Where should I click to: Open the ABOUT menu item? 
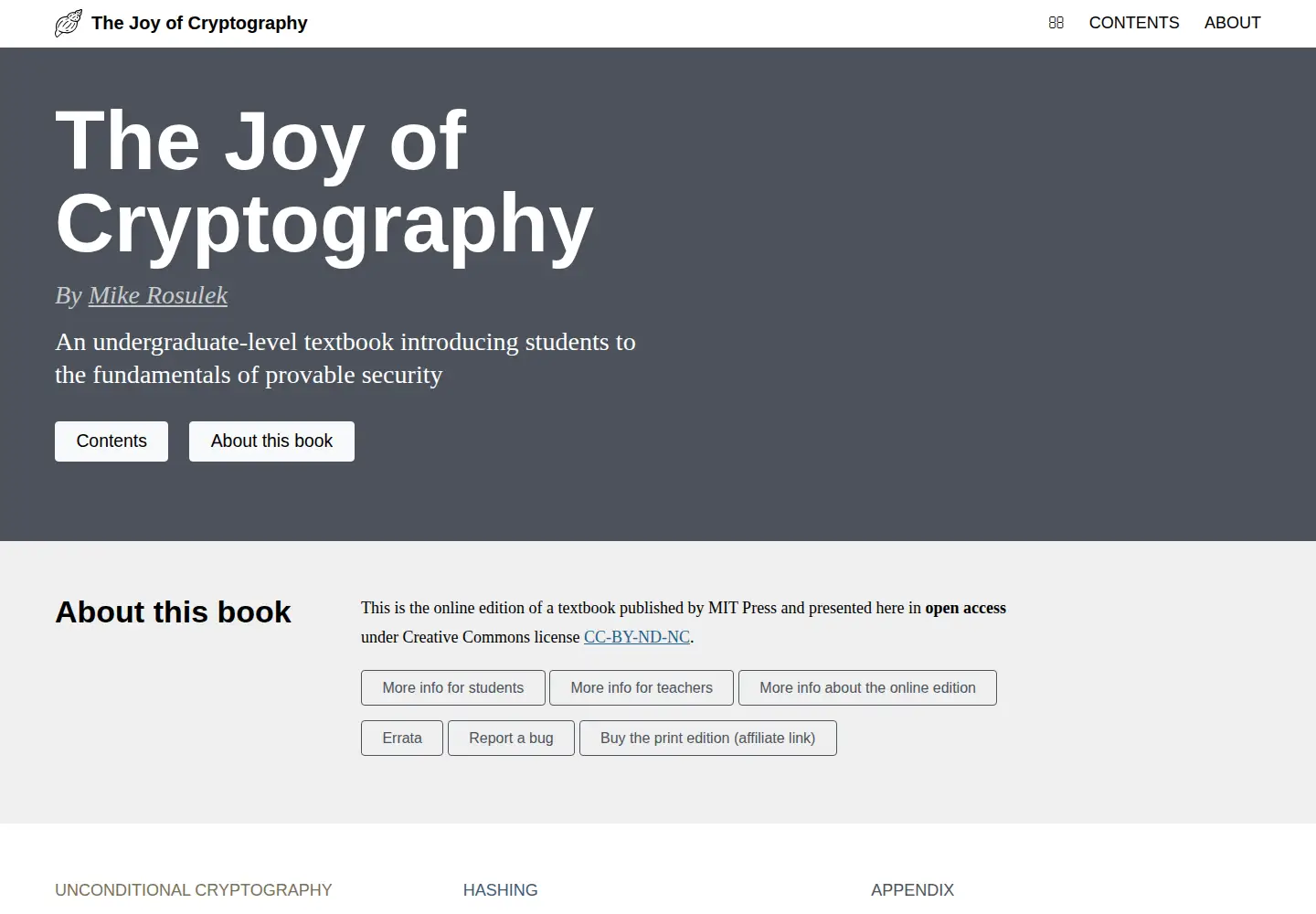coord(1232,23)
